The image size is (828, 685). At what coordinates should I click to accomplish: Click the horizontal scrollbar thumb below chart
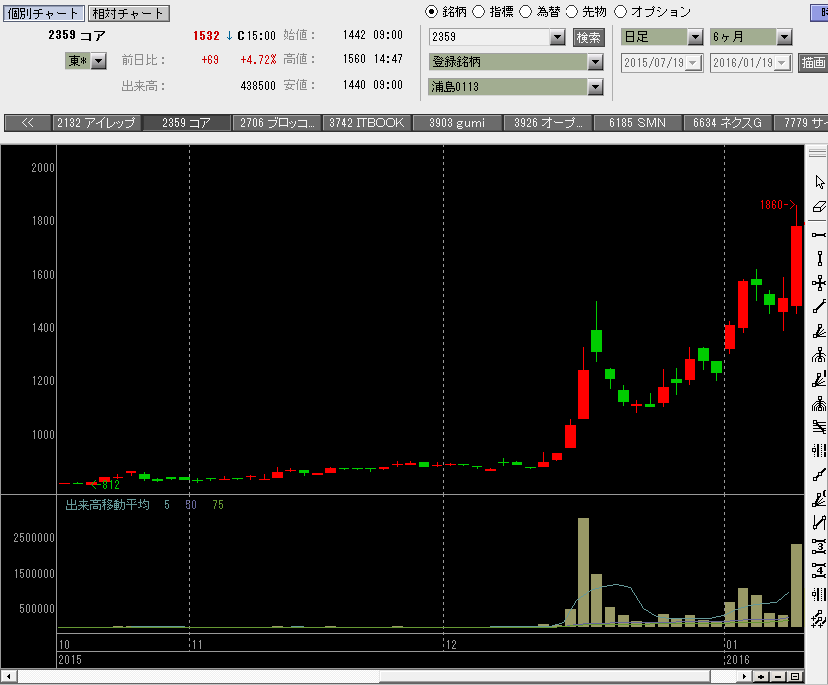[544, 677]
